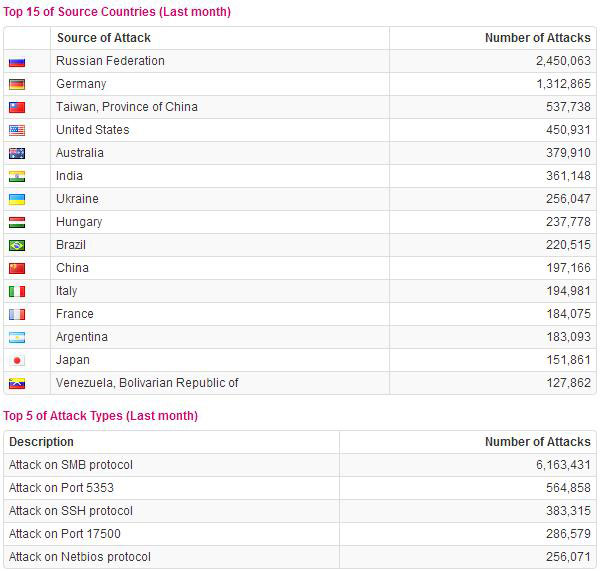Click the Source of Attack column header
The width and height of the screenshot is (600, 571).
[x=104, y=38]
